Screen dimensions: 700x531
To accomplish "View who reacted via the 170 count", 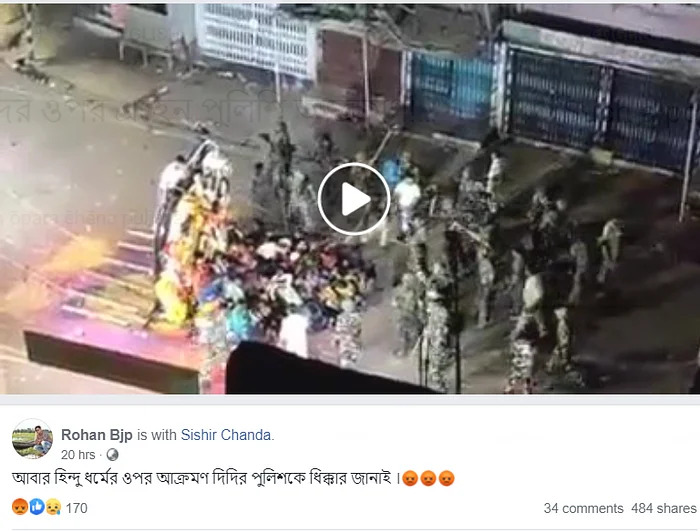I will click(76, 508).
